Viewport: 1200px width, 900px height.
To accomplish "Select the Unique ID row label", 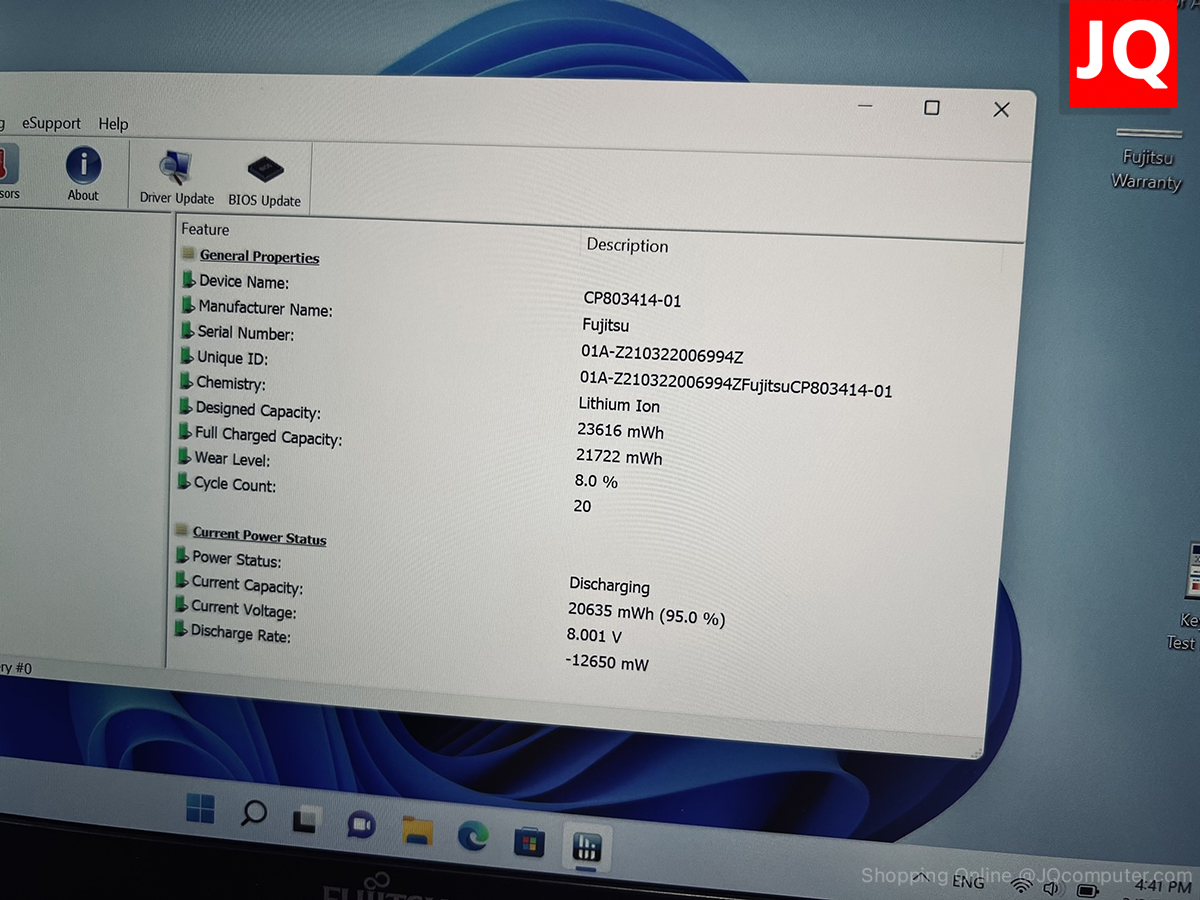I will click(232, 358).
